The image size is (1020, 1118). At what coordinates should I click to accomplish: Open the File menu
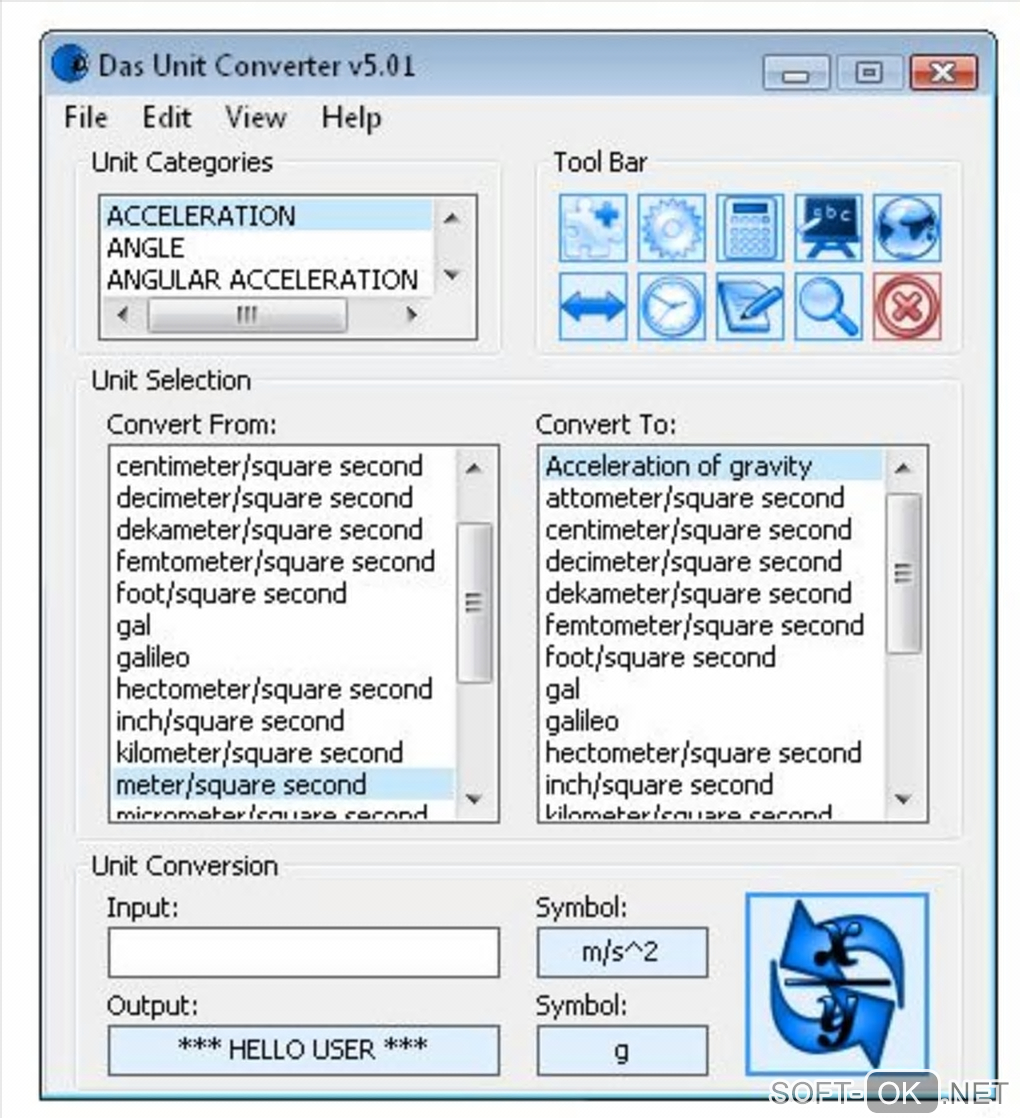(86, 117)
